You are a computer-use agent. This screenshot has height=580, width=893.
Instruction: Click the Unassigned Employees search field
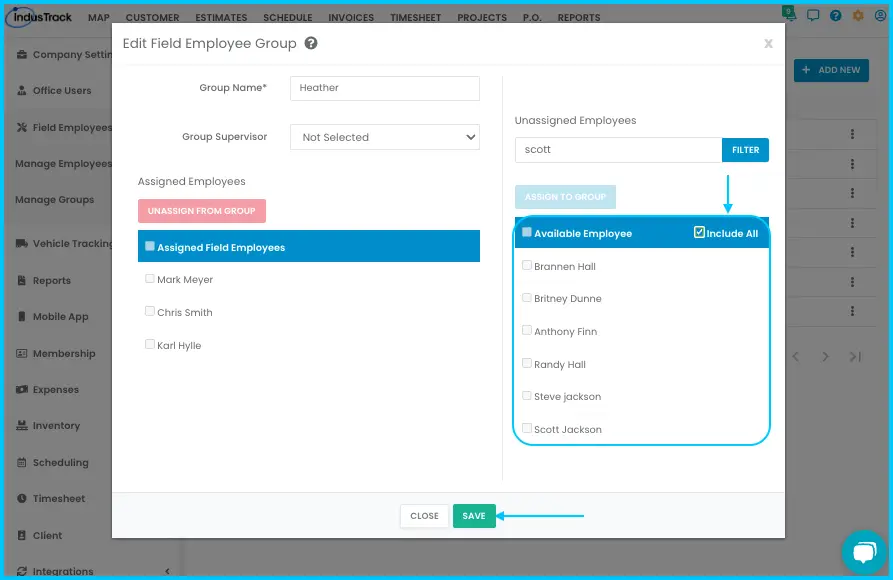[618, 150]
